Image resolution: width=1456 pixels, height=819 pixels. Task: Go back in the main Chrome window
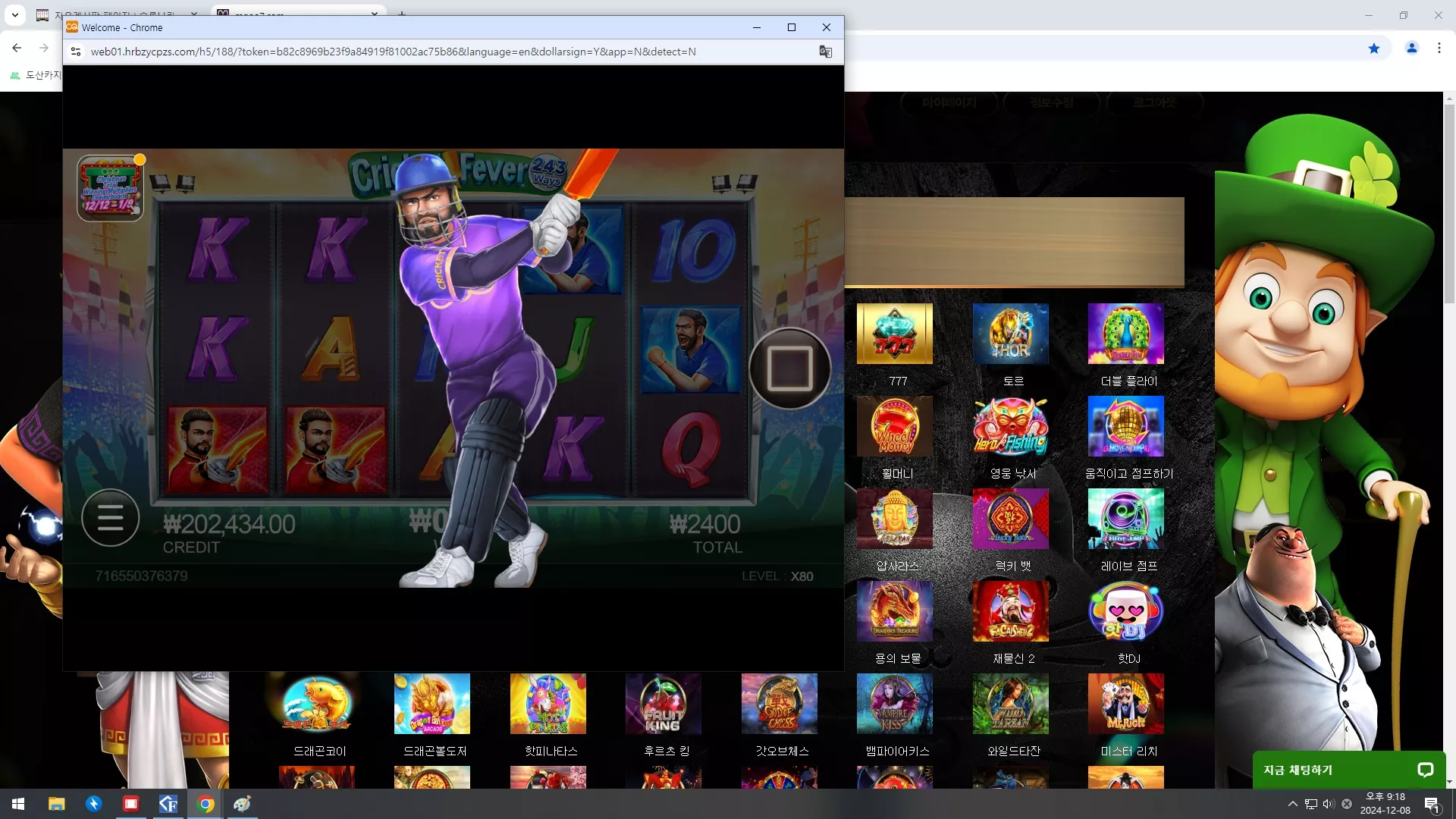click(17, 49)
